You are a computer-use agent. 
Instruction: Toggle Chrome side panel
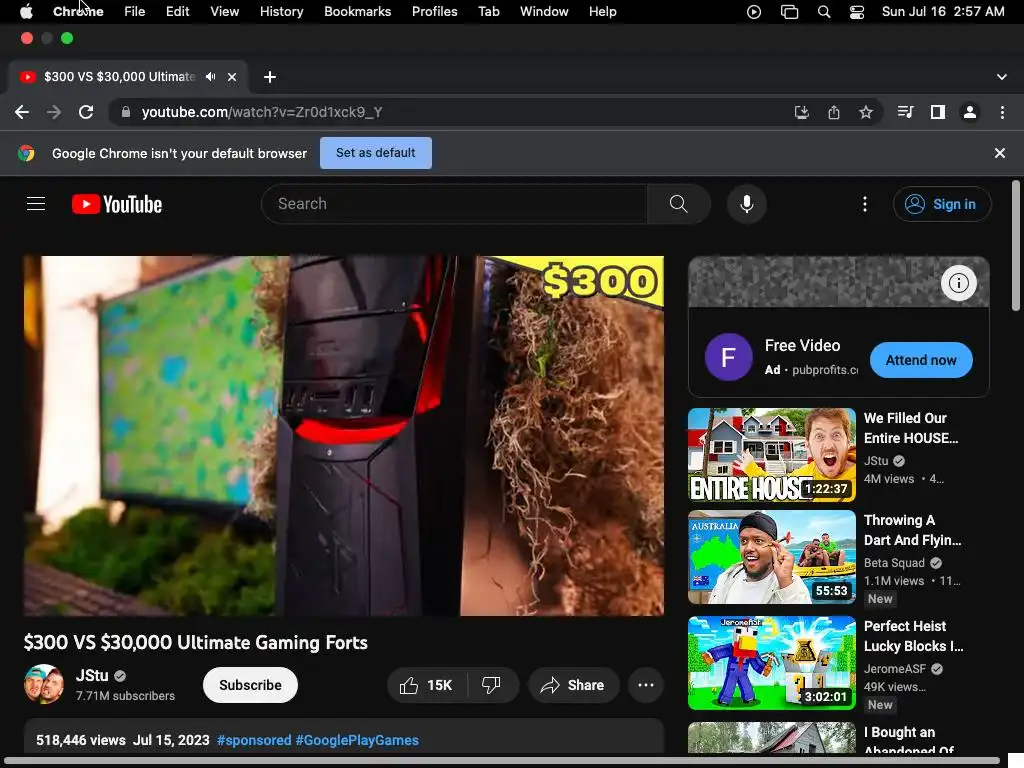(938, 112)
